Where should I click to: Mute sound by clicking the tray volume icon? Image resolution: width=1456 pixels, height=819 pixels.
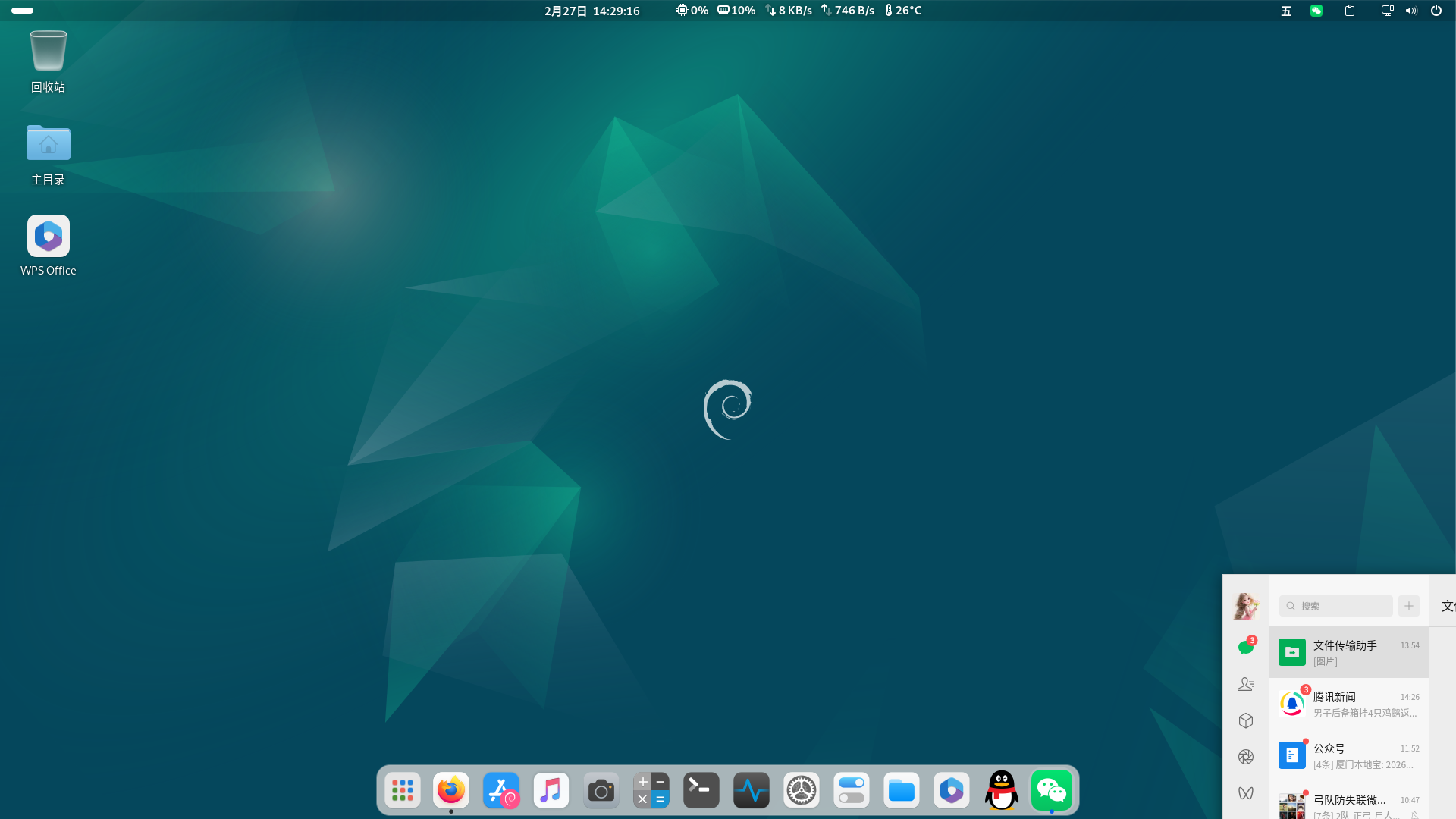pos(1411,11)
